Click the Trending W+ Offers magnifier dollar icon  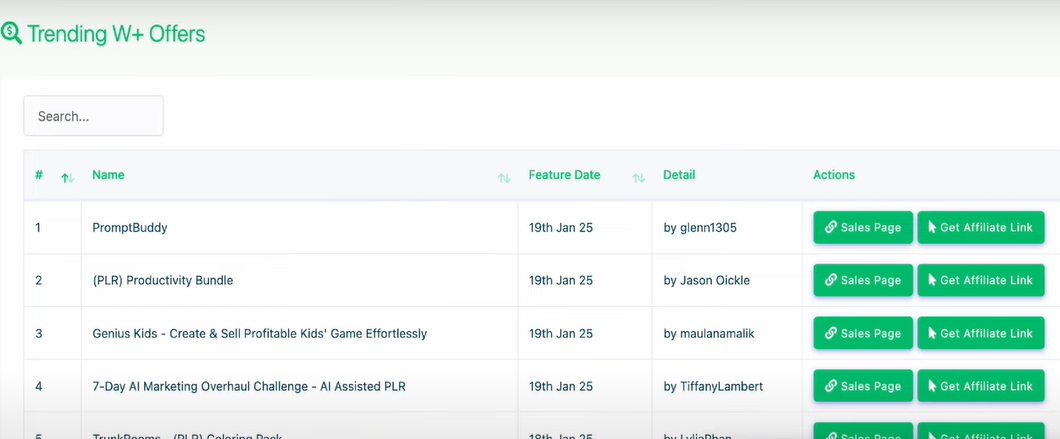coord(11,33)
